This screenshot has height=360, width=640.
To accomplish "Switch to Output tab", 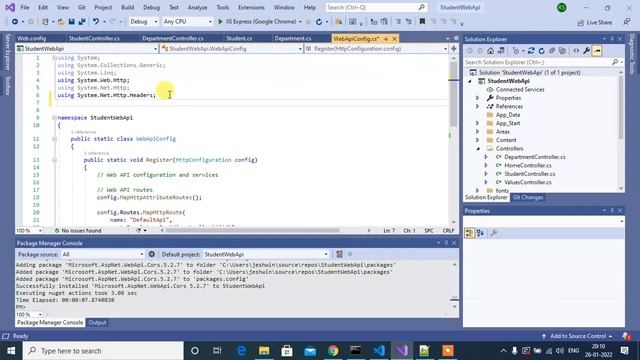I will [x=97, y=322].
